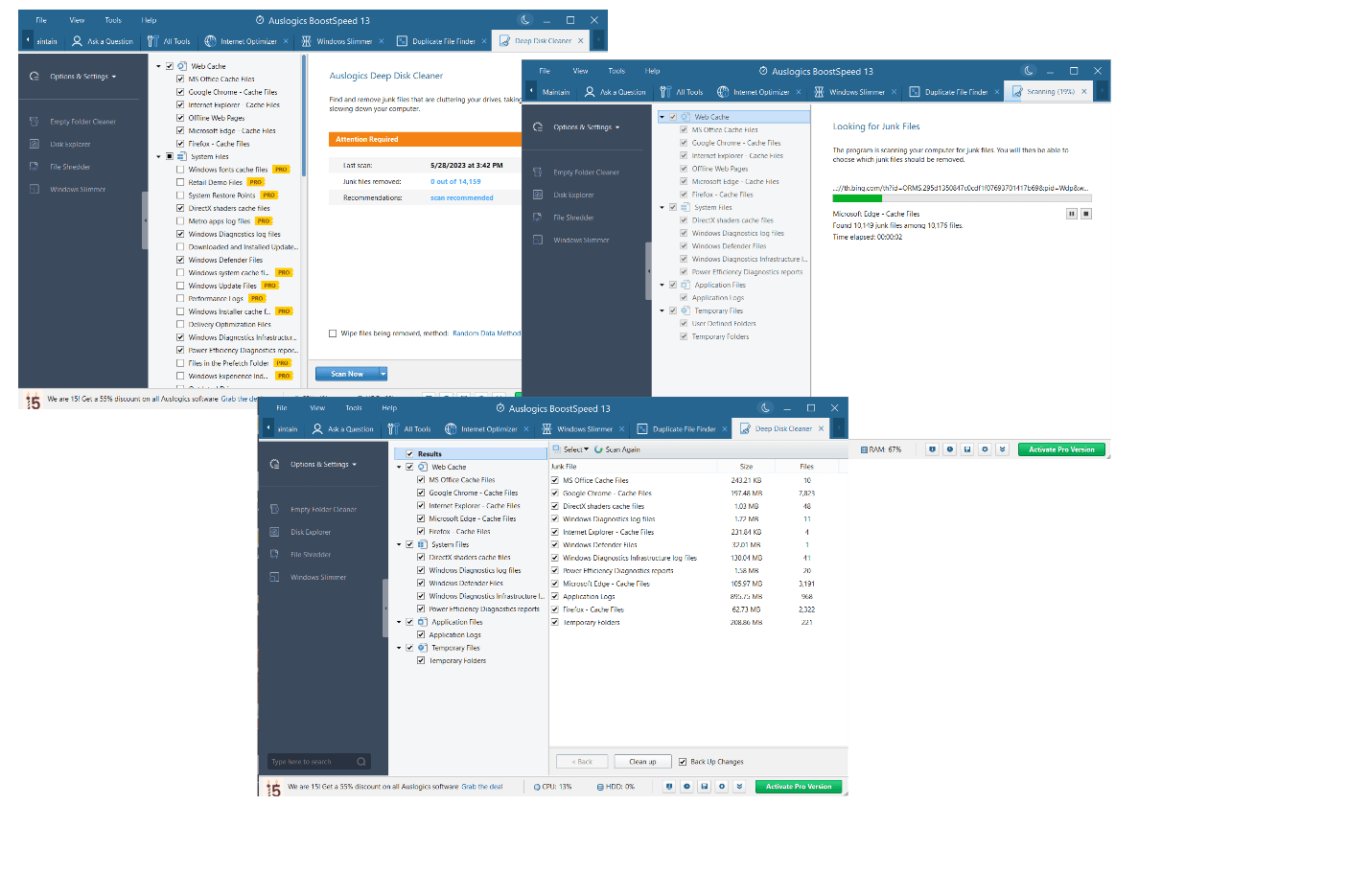This screenshot has width=1371, height=896.
Task: Check Back Up Changes before cleaning
Action: [682, 761]
